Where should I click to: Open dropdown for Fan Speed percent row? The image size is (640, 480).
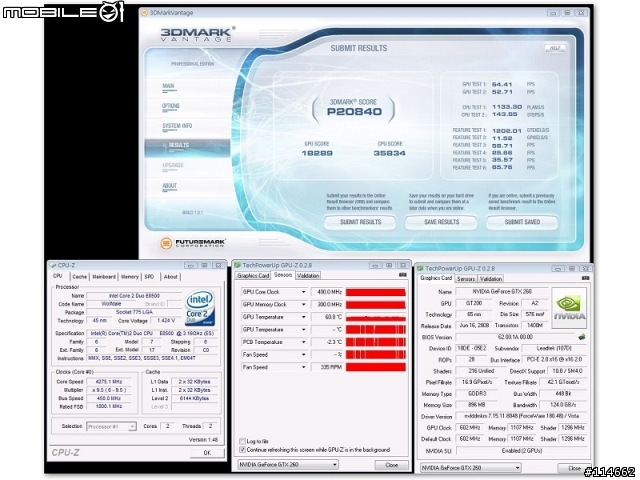(x=303, y=355)
